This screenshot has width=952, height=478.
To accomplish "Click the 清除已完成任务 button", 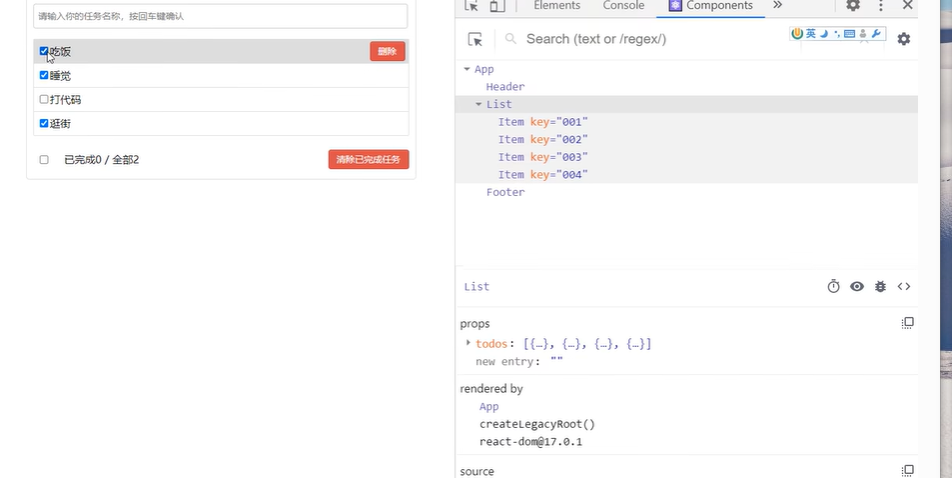I will tap(369, 160).
